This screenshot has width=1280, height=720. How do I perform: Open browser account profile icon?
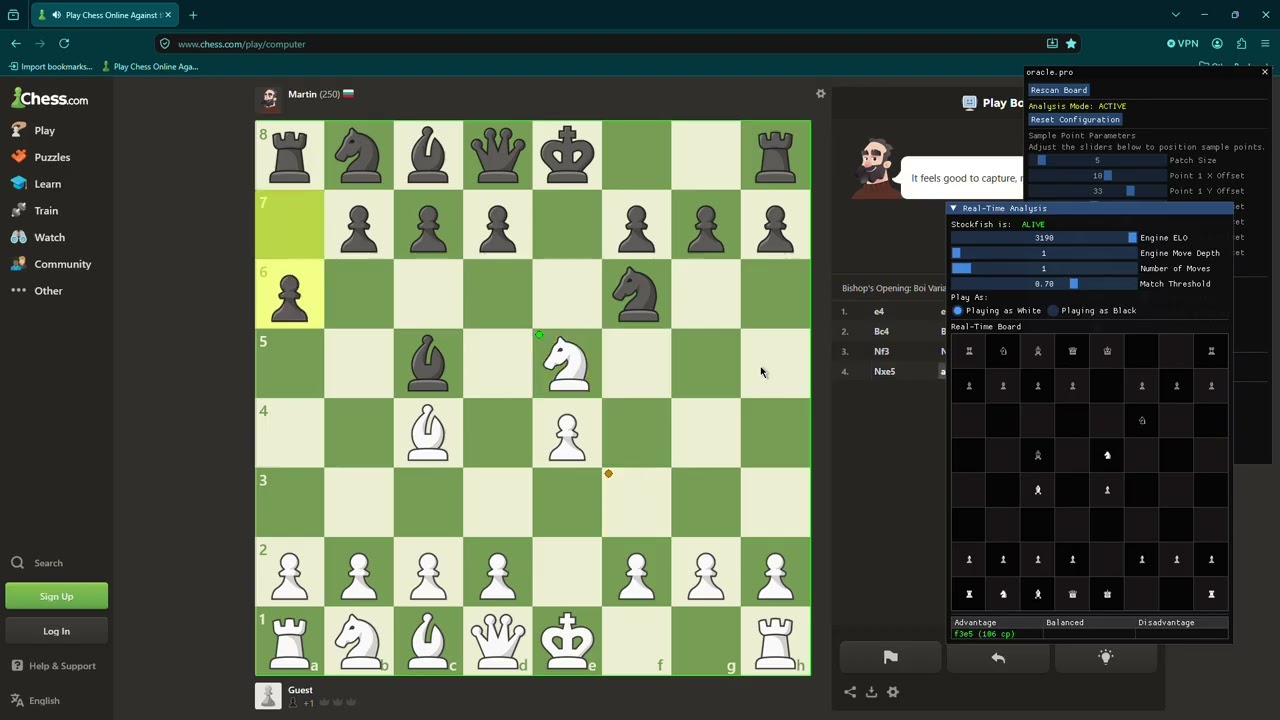pos(1217,44)
